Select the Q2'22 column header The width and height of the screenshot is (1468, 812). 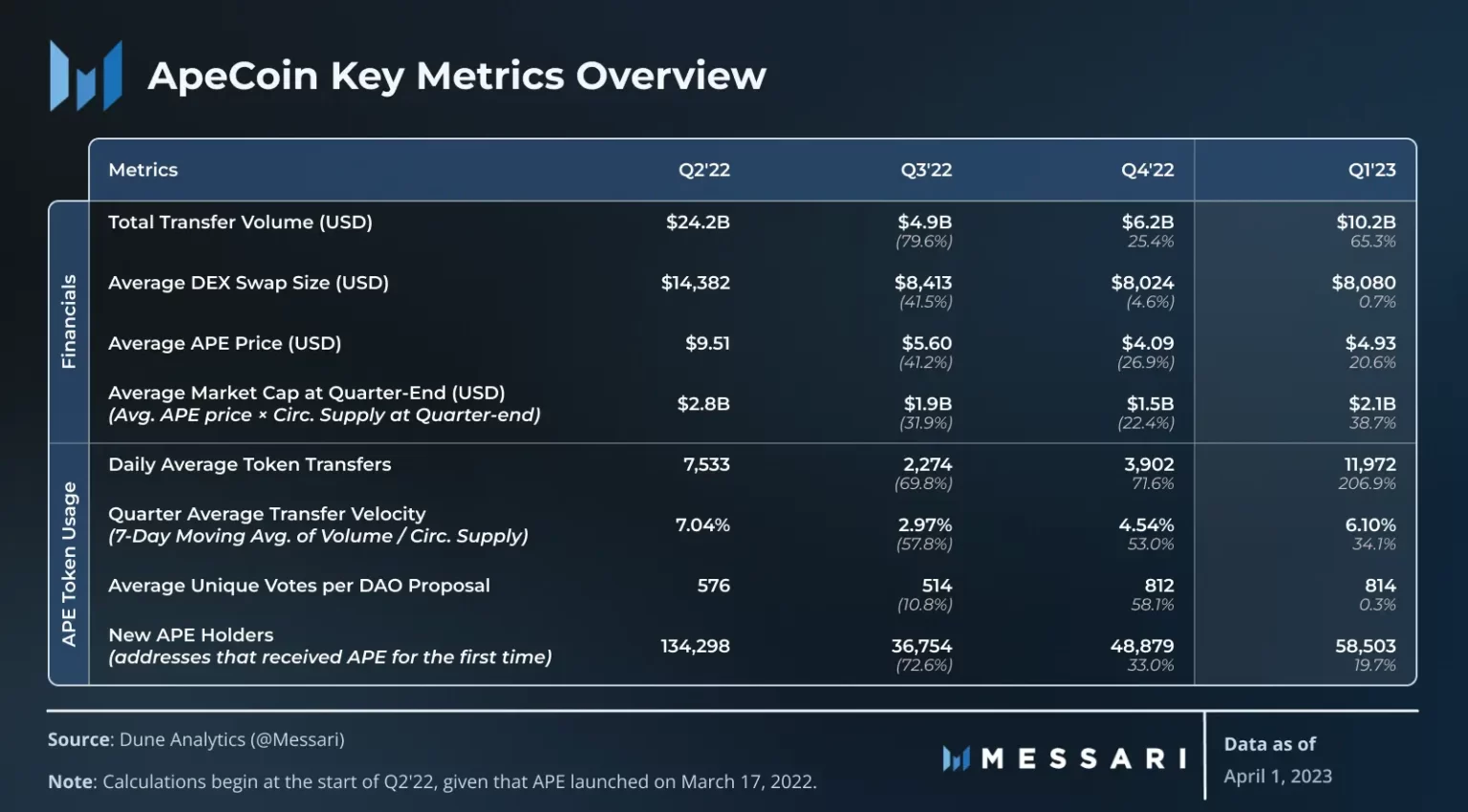click(x=704, y=170)
